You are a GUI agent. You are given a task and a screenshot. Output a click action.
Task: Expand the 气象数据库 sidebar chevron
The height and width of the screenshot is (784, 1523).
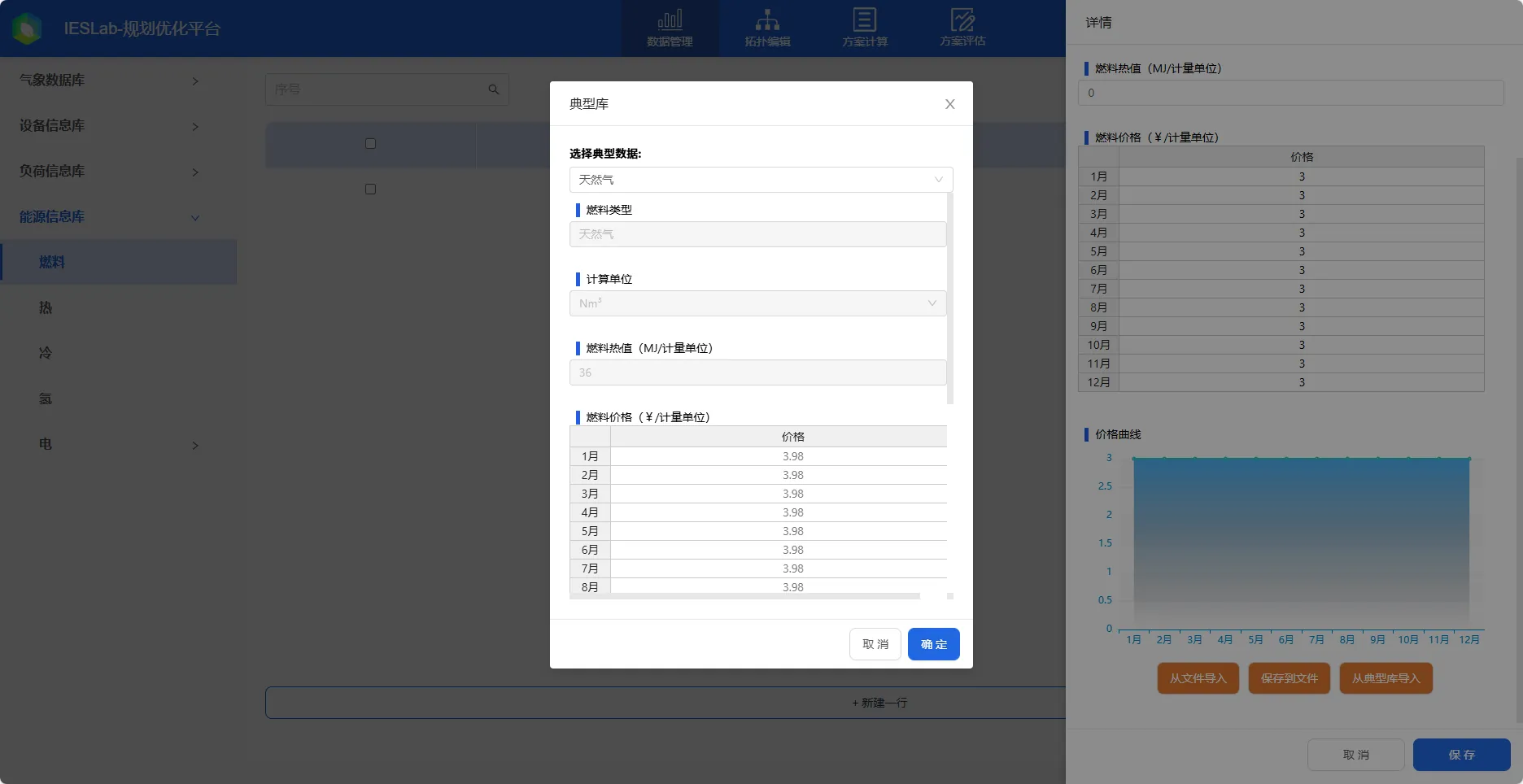pos(195,81)
